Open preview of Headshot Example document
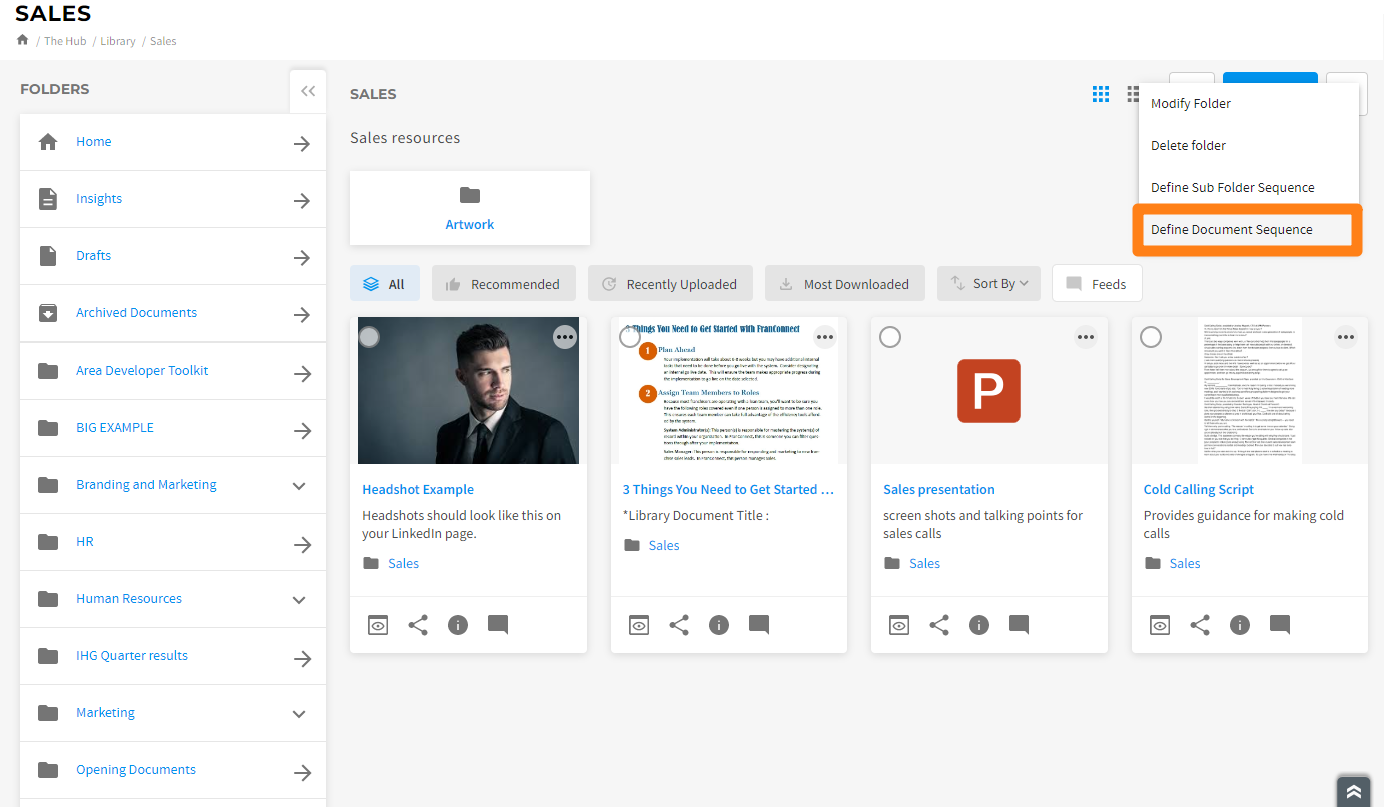This screenshot has width=1384, height=807. tap(378, 625)
